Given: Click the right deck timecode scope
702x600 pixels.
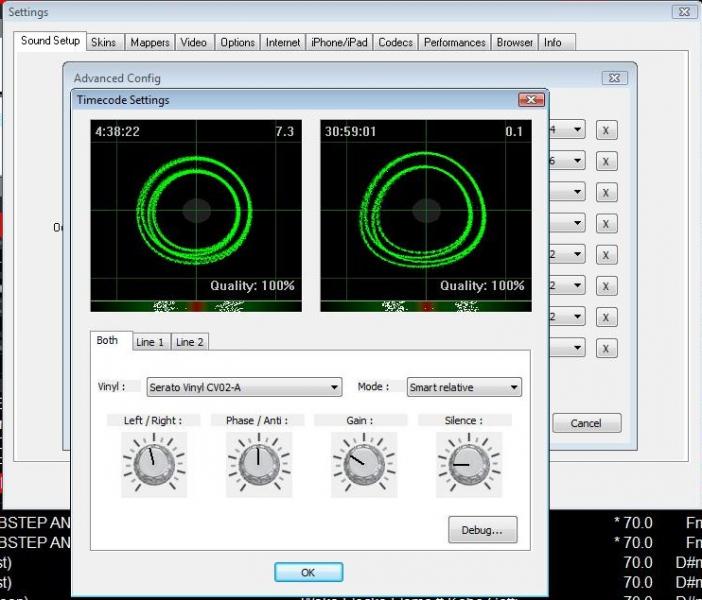Looking at the screenshot, I should 426,209.
